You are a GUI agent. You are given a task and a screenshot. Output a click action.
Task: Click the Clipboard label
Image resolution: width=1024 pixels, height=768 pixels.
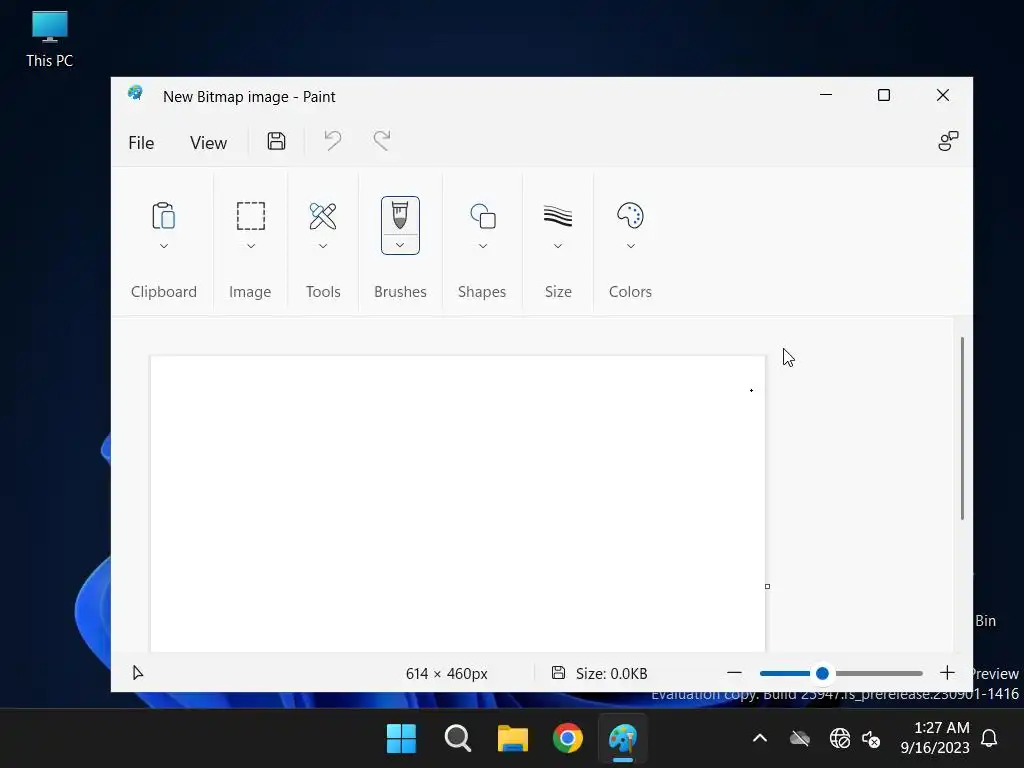(164, 291)
